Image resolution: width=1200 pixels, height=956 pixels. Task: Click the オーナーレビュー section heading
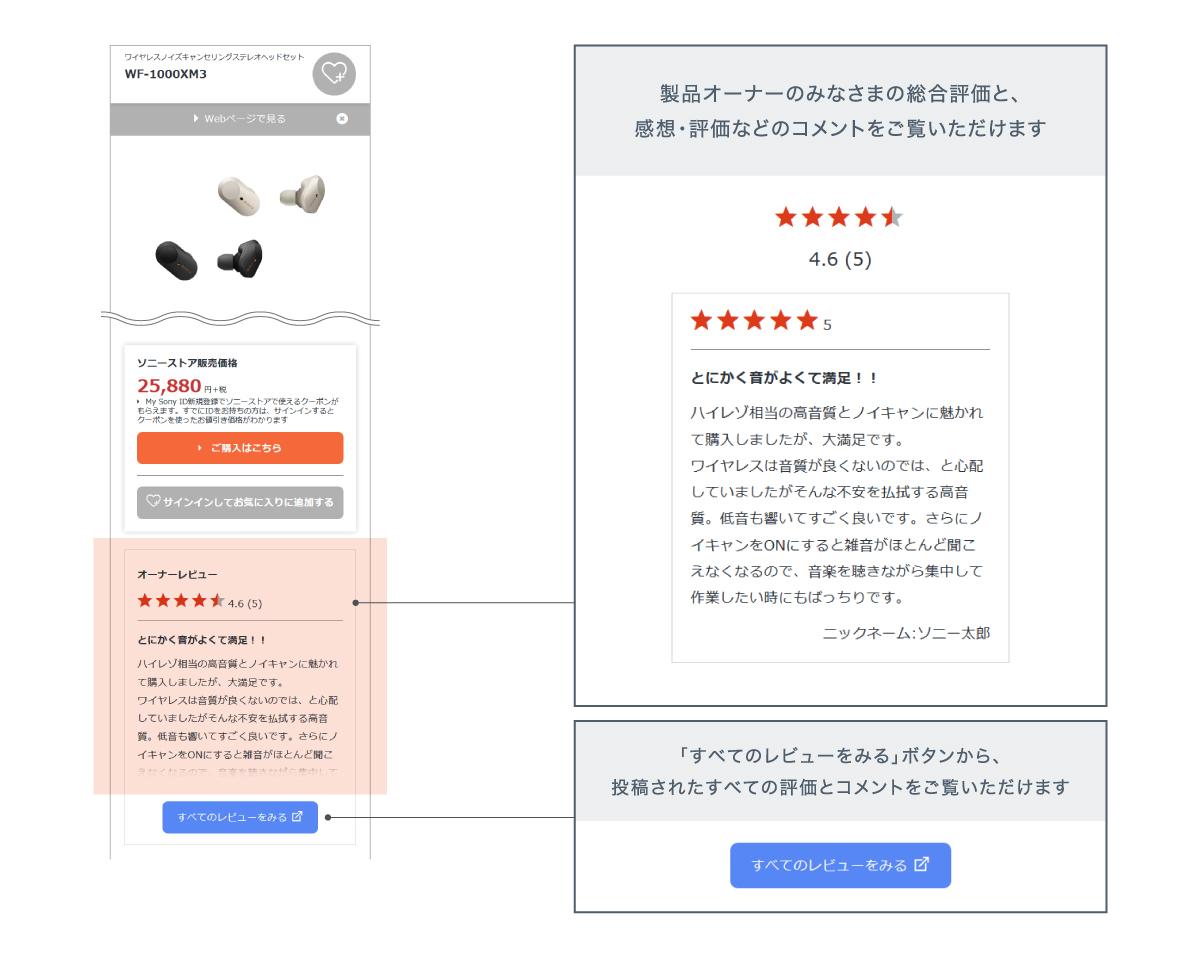click(x=177, y=575)
